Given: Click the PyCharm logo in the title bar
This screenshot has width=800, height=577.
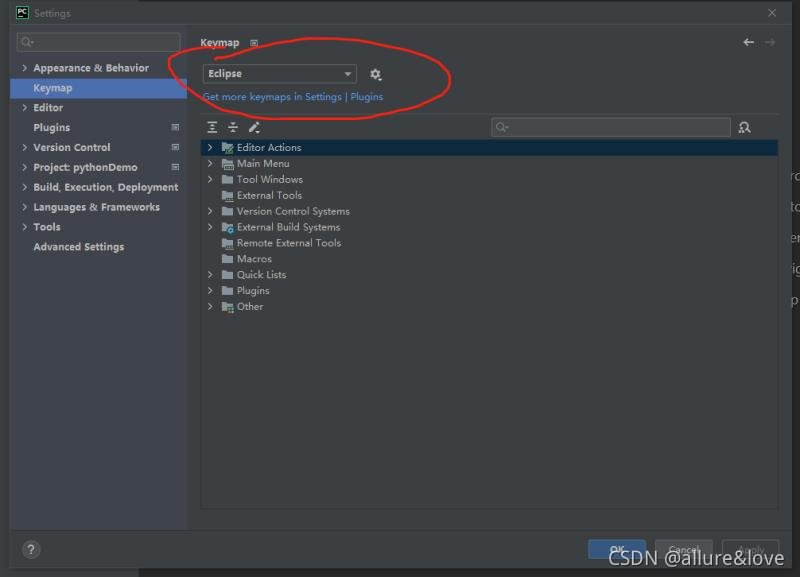Looking at the screenshot, I should tap(22, 13).
